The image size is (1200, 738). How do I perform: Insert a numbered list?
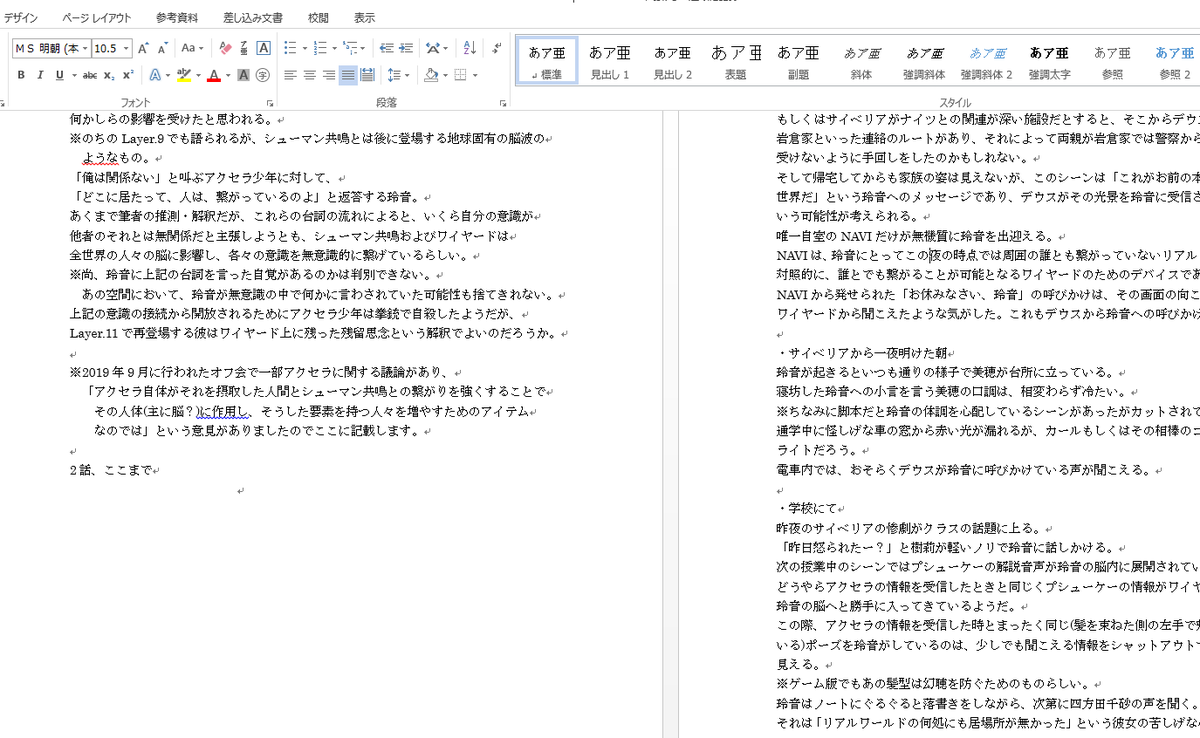click(319, 48)
